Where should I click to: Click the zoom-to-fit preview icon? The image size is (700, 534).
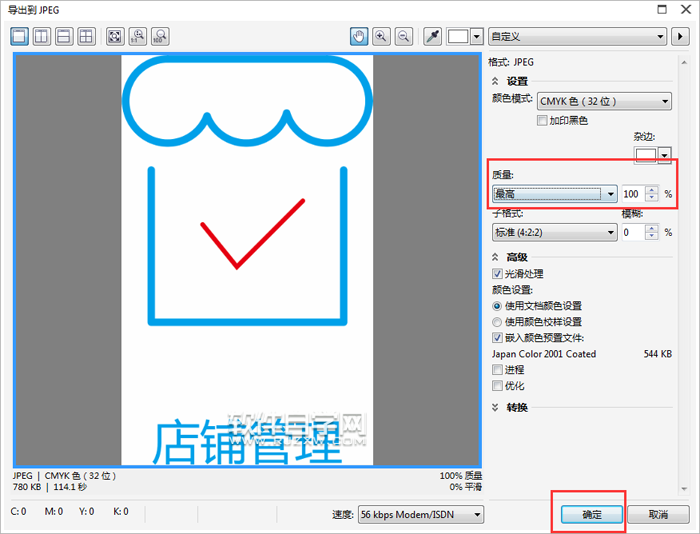(115, 36)
